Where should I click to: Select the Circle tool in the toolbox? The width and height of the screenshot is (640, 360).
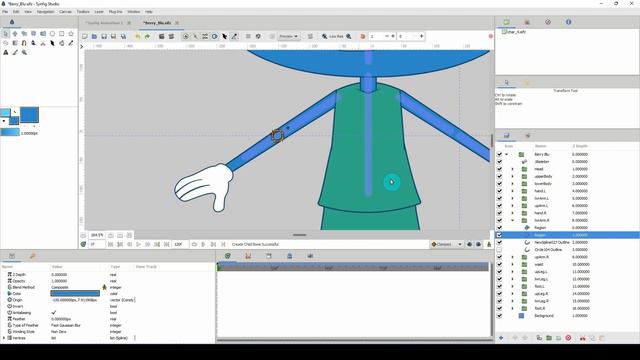click(52, 33)
